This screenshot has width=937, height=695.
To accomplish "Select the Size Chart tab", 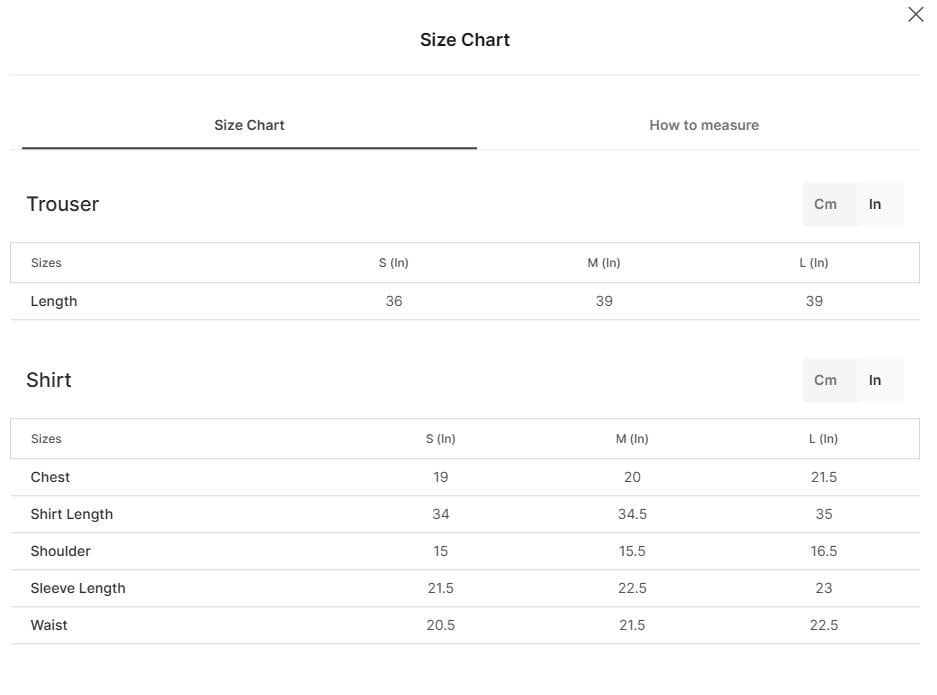I will coord(249,125).
